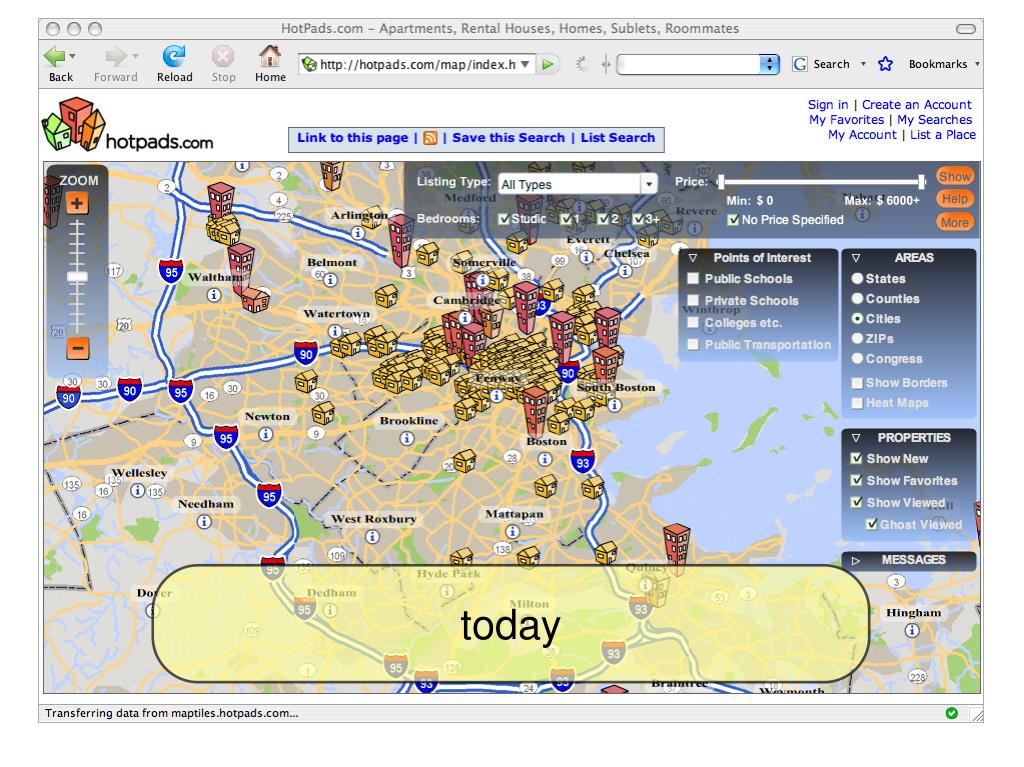Click the browser search input field

[x=688, y=64]
